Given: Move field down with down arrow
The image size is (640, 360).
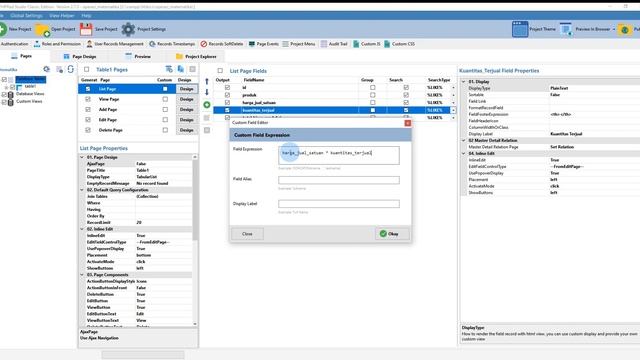Looking at the screenshot, I should (x=207, y=92).
